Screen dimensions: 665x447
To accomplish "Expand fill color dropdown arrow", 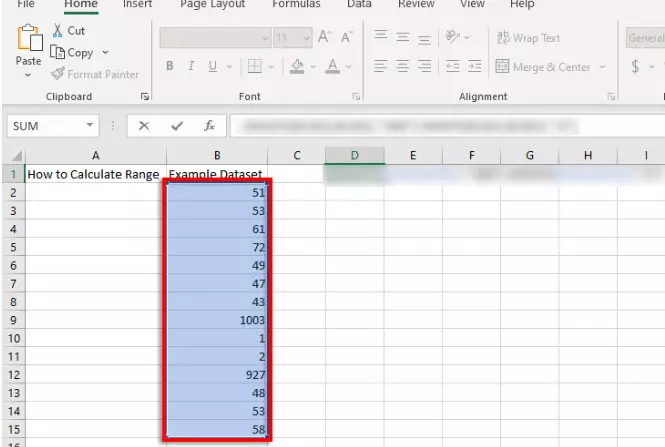I will (x=313, y=67).
